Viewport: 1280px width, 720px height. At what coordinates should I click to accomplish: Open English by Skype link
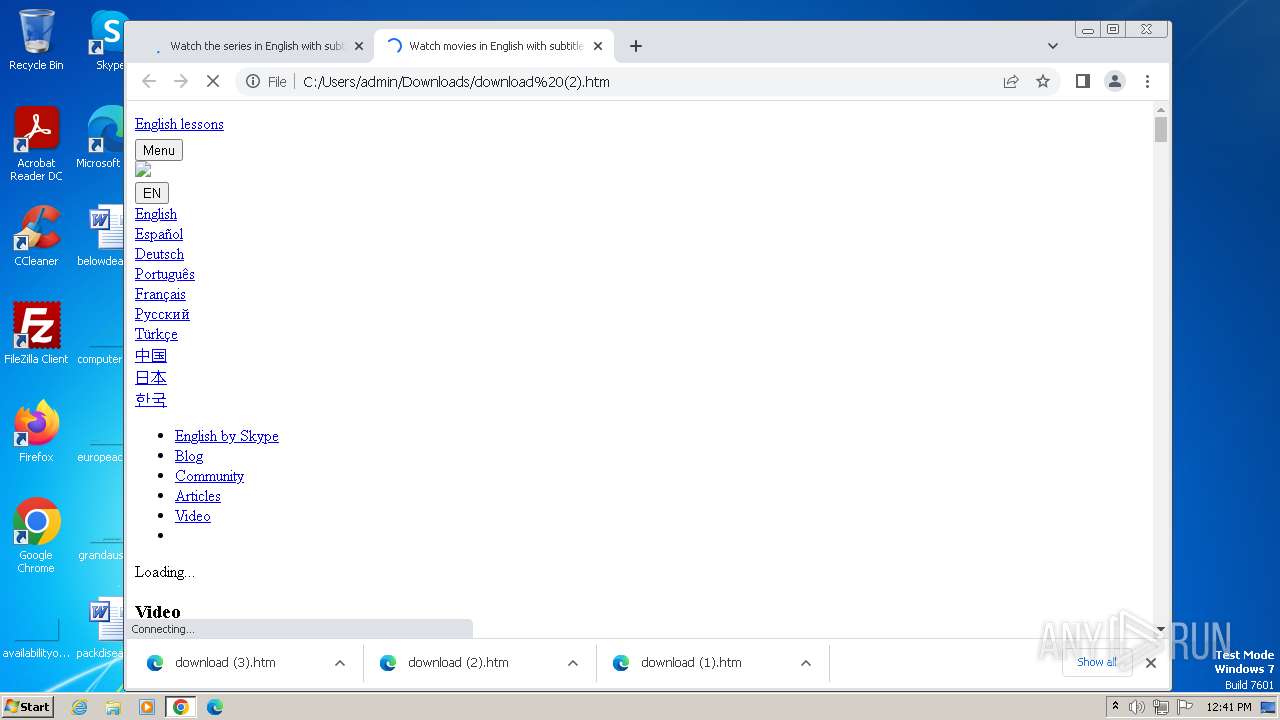pos(227,436)
